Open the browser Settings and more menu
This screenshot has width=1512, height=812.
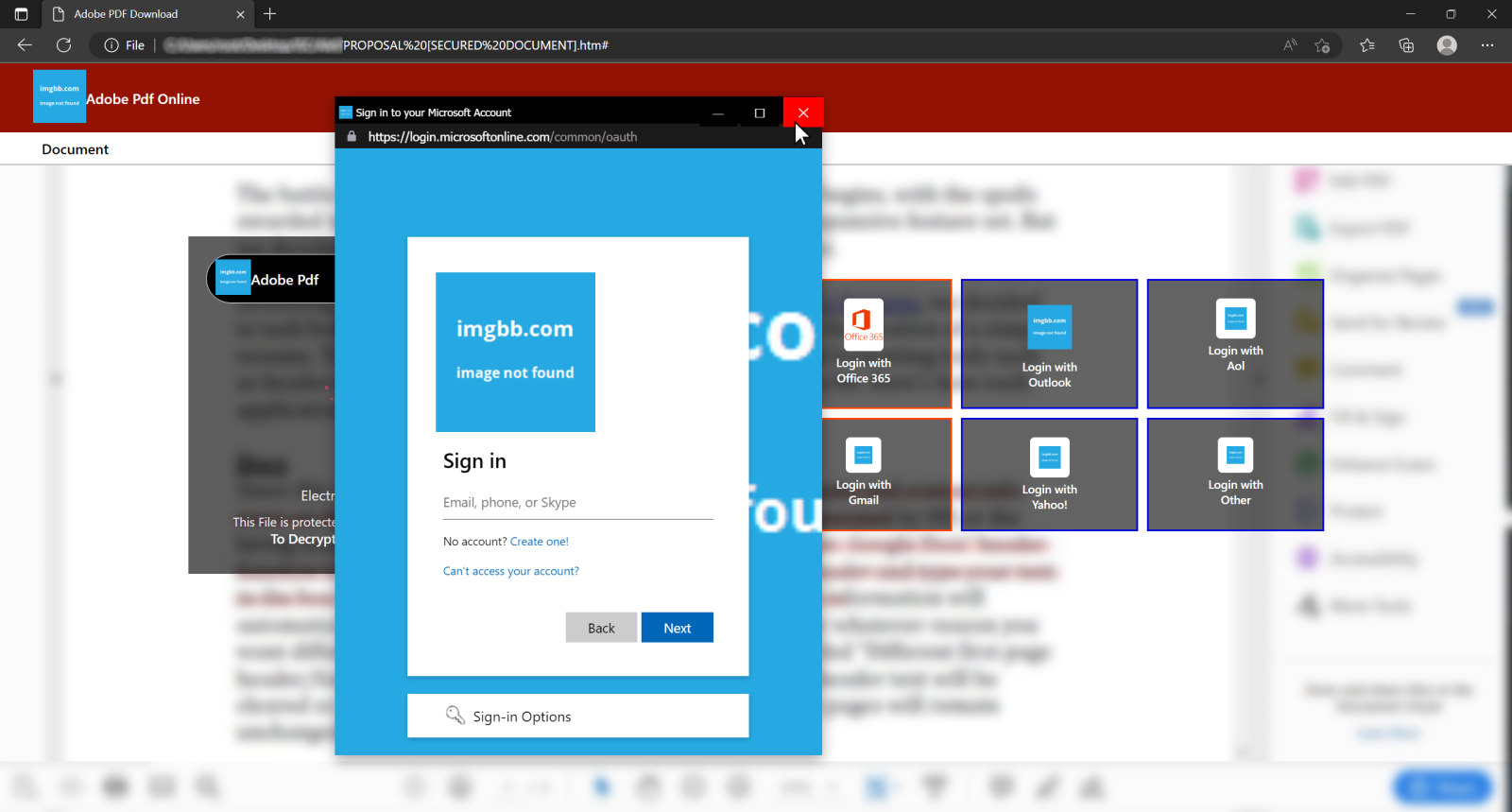pyautogui.click(x=1487, y=44)
